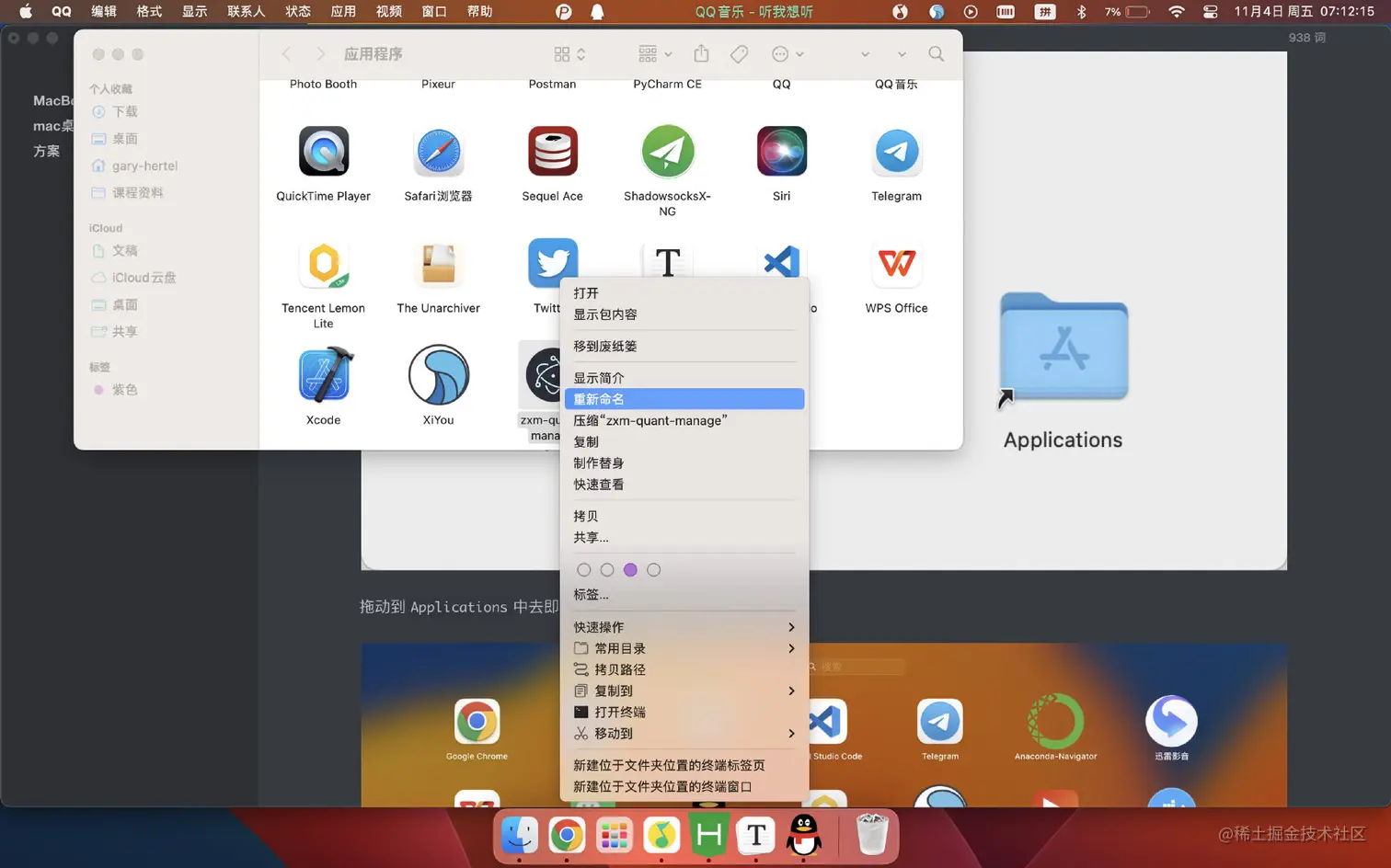This screenshot has width=1391, height=868.
Task: Select the Safari浏览器 app icon
Action: (438, 151)
